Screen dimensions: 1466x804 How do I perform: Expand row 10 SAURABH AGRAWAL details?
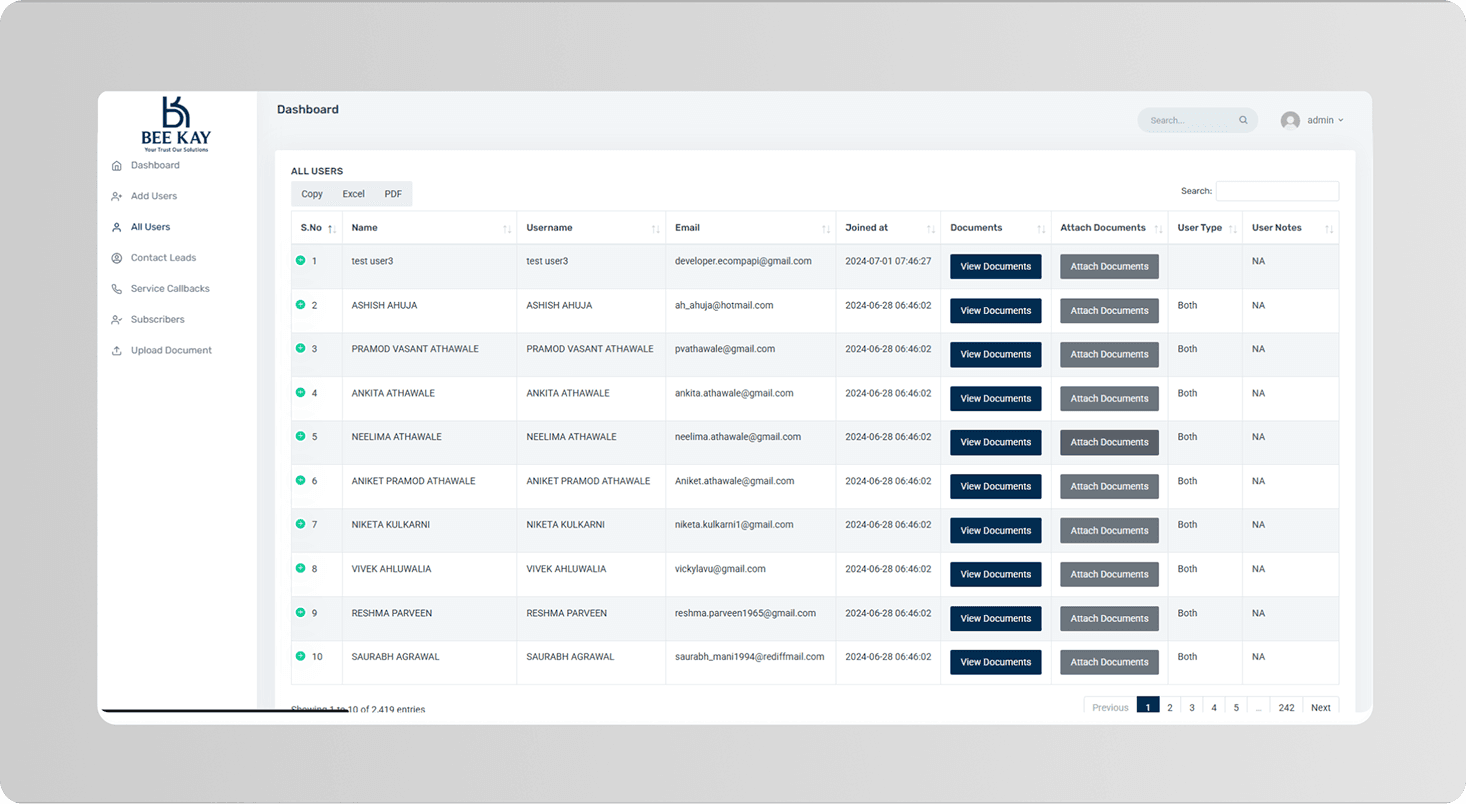[300, 656]
